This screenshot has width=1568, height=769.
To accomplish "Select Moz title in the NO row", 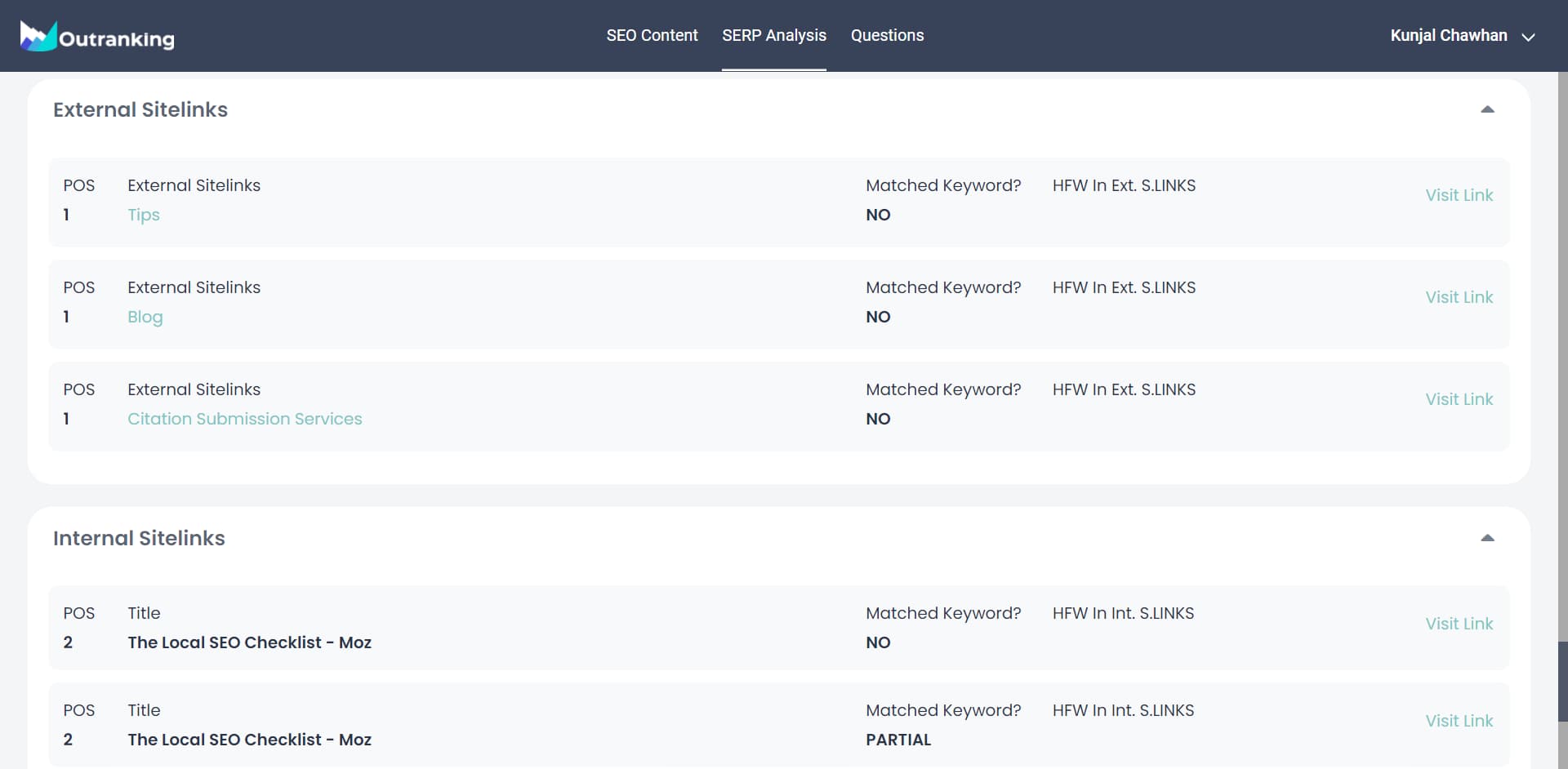I will pyautogui.click(x=250, y=642).
